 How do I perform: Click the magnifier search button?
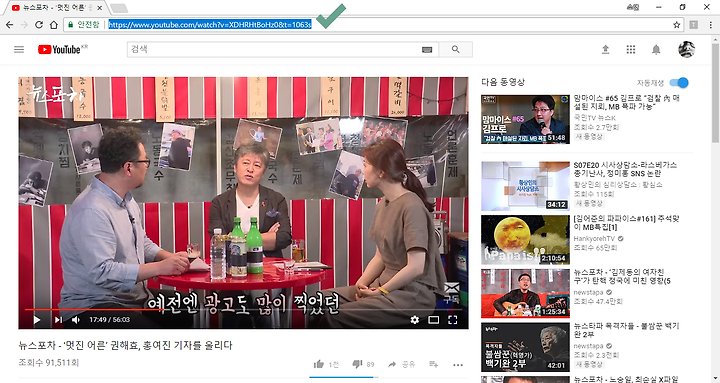pyautogui.click(x=456, y=49)
